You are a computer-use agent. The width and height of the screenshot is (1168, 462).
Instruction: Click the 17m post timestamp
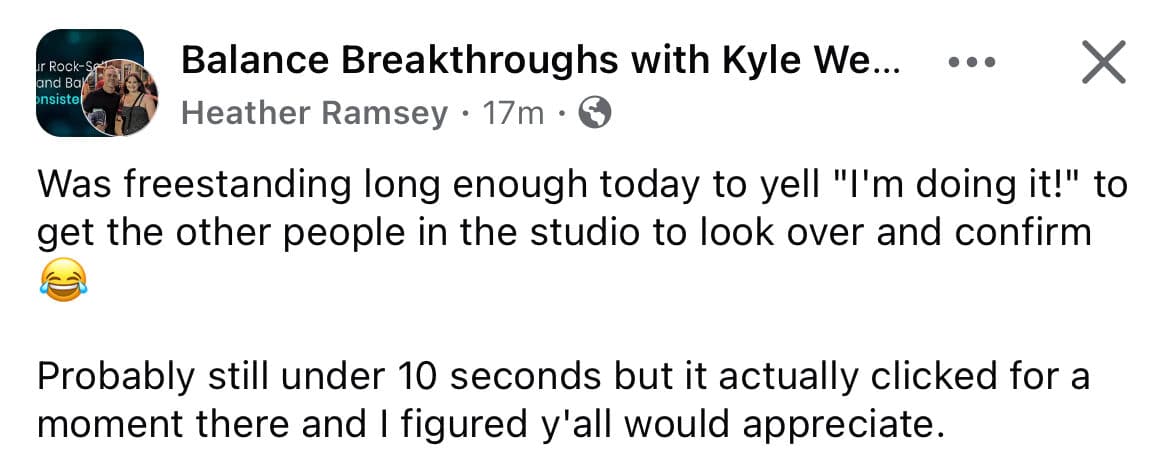pos(513,115)
